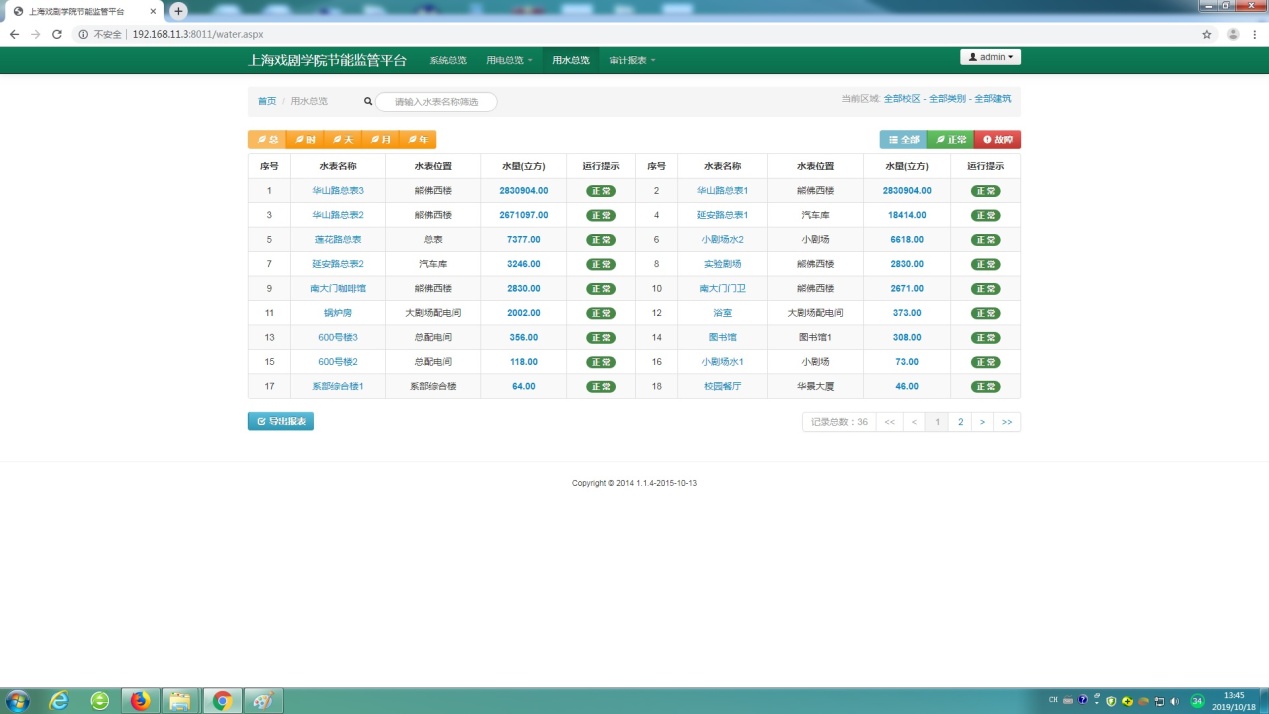This screenshot has width=1269, height=714.
Task: Expand the 用电总览 dropdown menu
Action: 509,60
